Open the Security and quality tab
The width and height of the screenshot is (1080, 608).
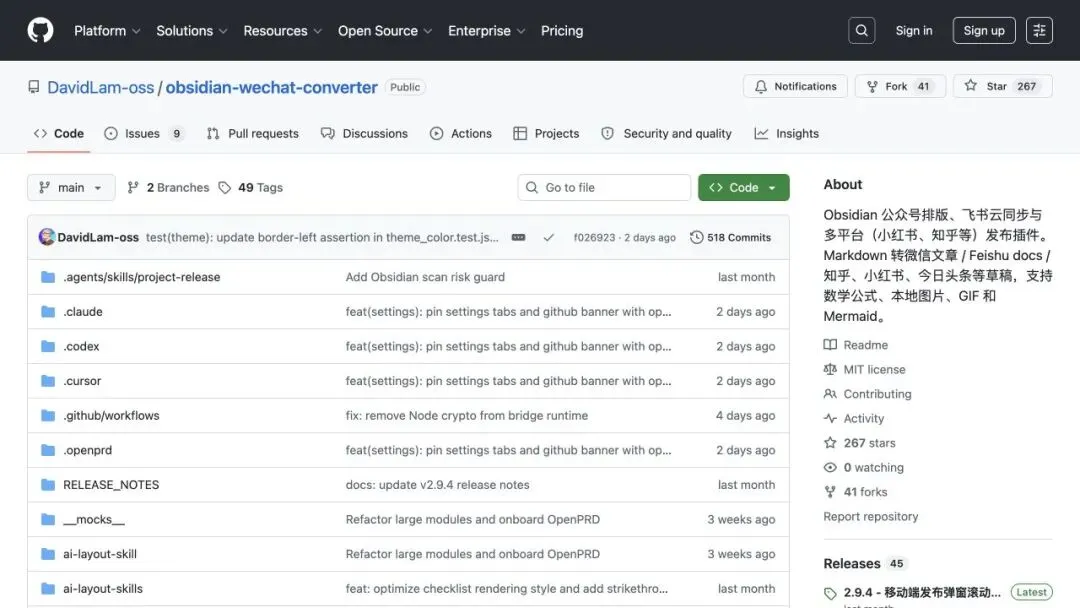point(666,134)
